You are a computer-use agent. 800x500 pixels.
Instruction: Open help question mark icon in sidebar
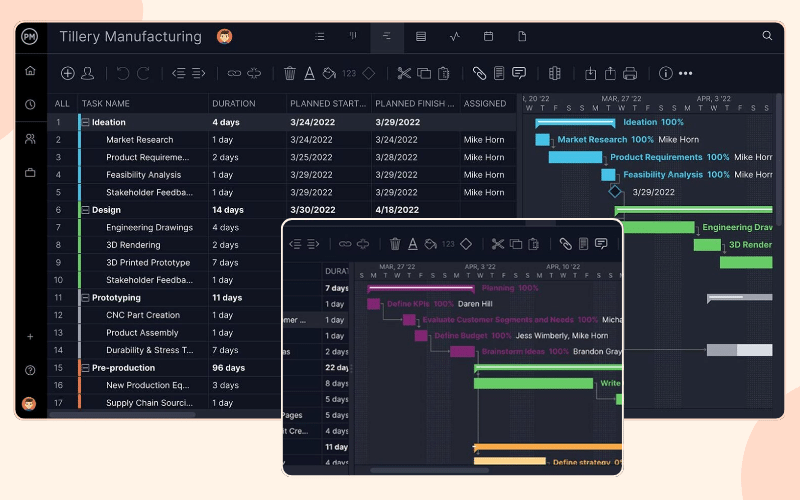[x=30, y=370]
